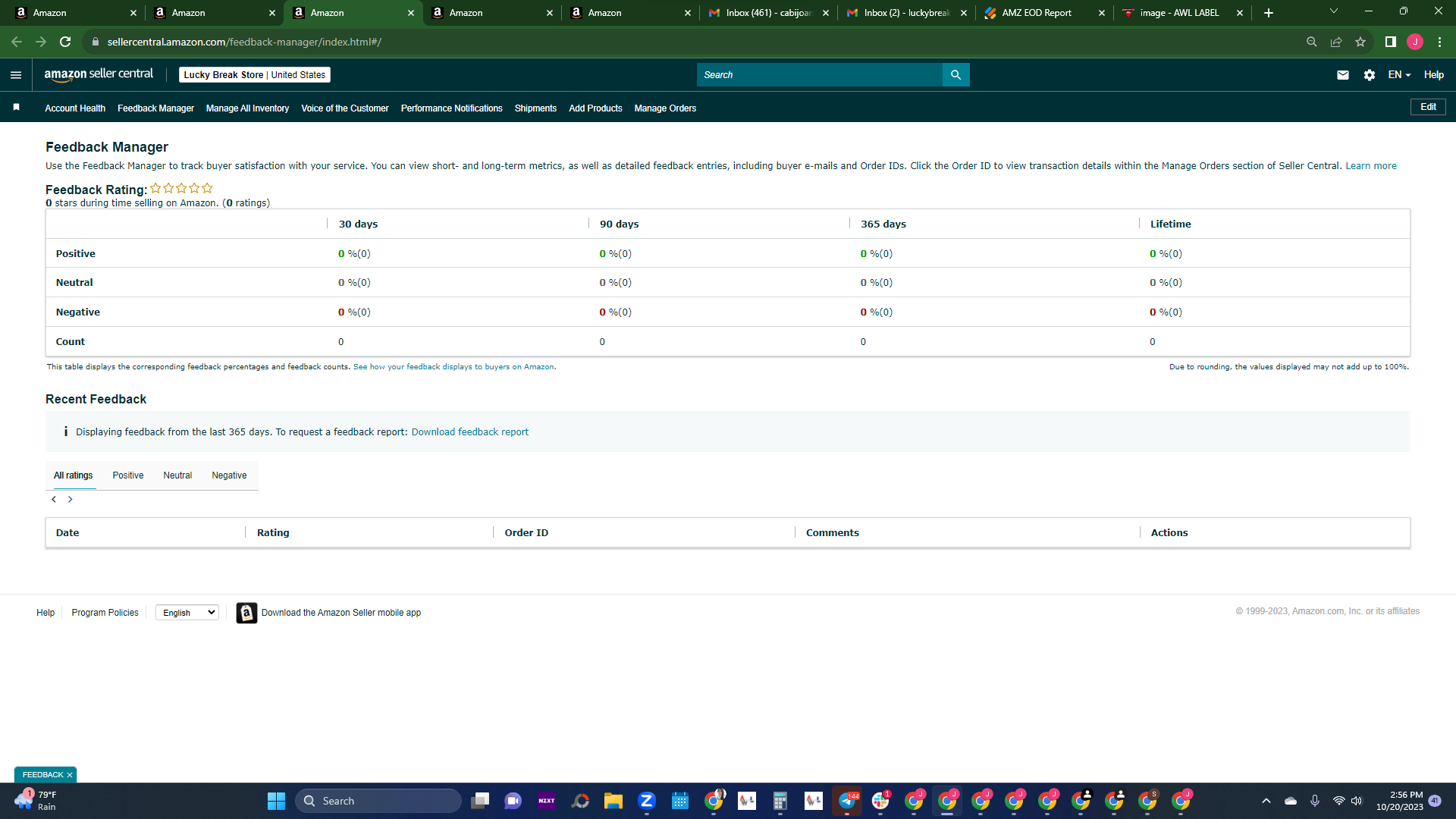Open Program Policies link
Image resolution: width=1456 pixels, height=819 pixels.
(105, 613)
